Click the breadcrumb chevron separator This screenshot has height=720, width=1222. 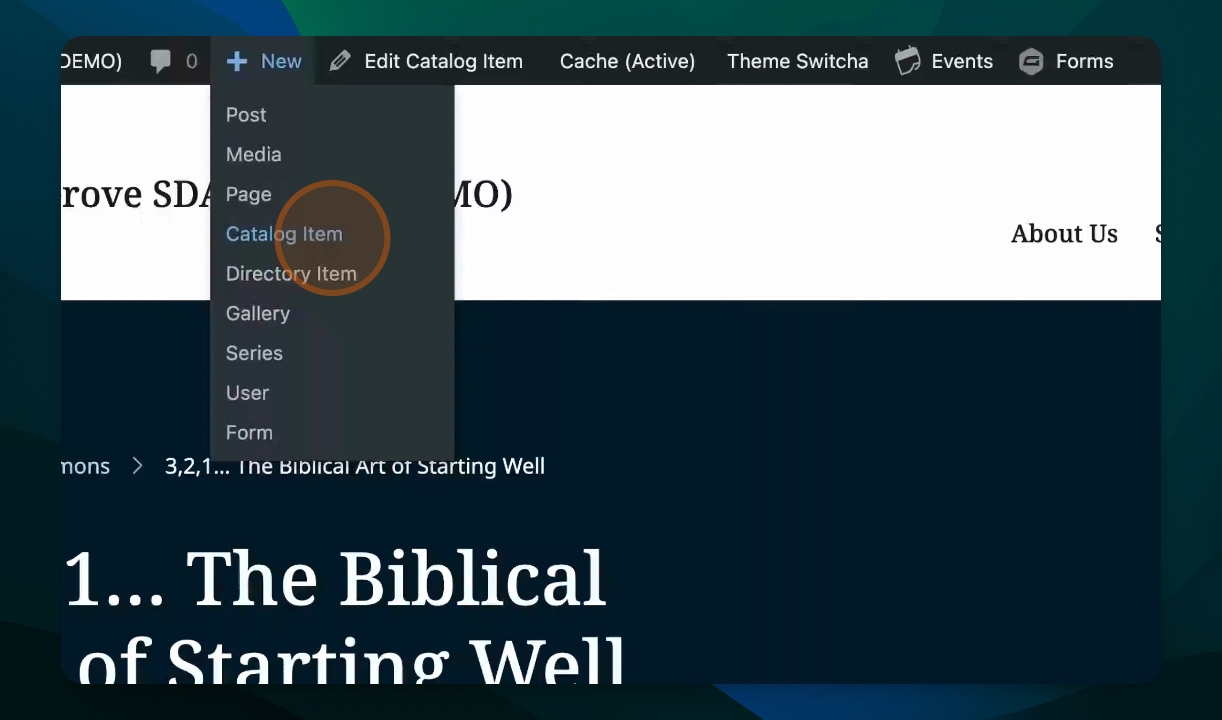coord(138,466)
